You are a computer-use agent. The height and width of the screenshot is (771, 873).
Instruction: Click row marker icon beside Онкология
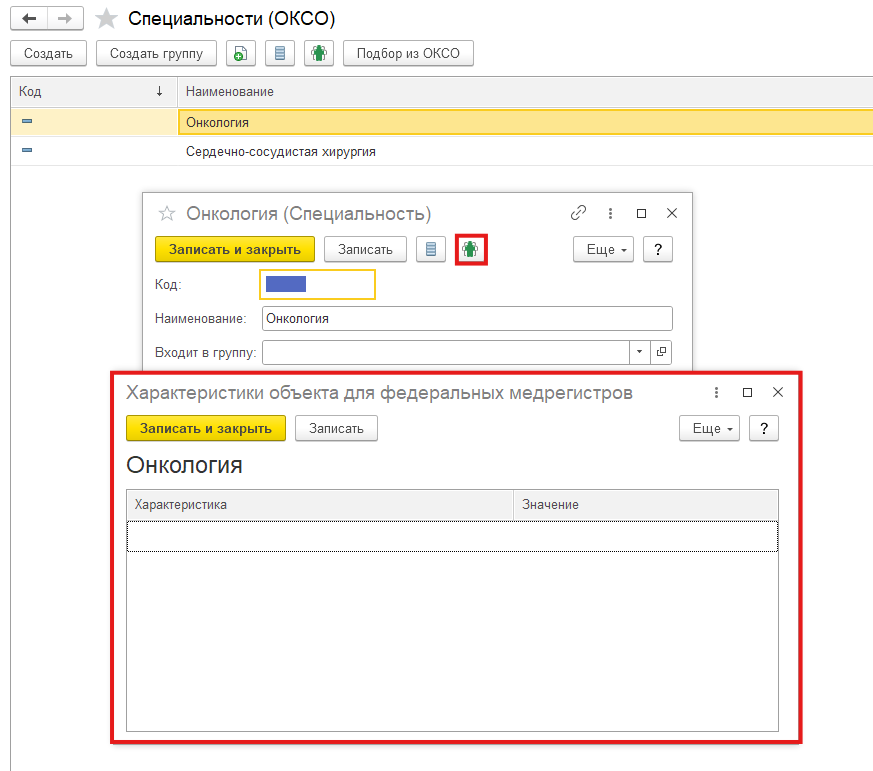(27, 121)
